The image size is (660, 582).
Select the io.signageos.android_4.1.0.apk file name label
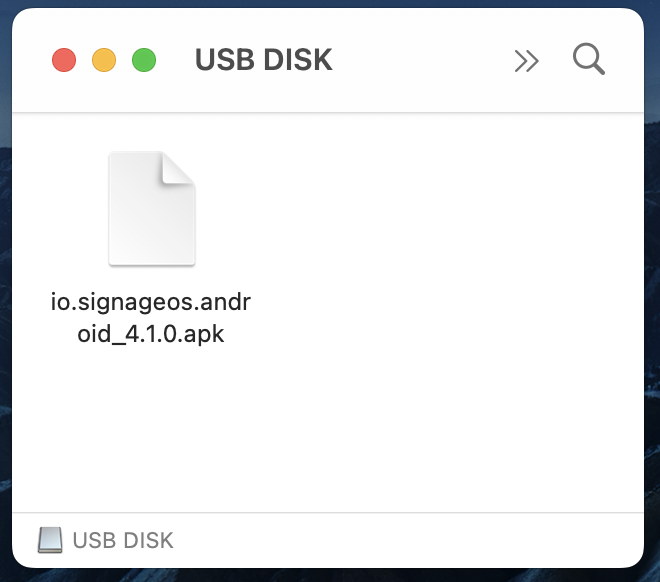click(151, 318)
